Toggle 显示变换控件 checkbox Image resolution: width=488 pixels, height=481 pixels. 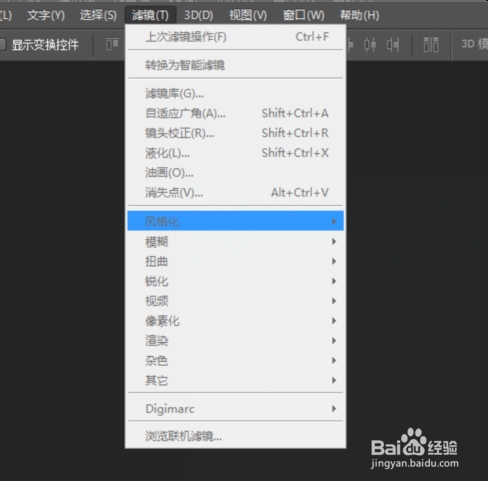2,45
